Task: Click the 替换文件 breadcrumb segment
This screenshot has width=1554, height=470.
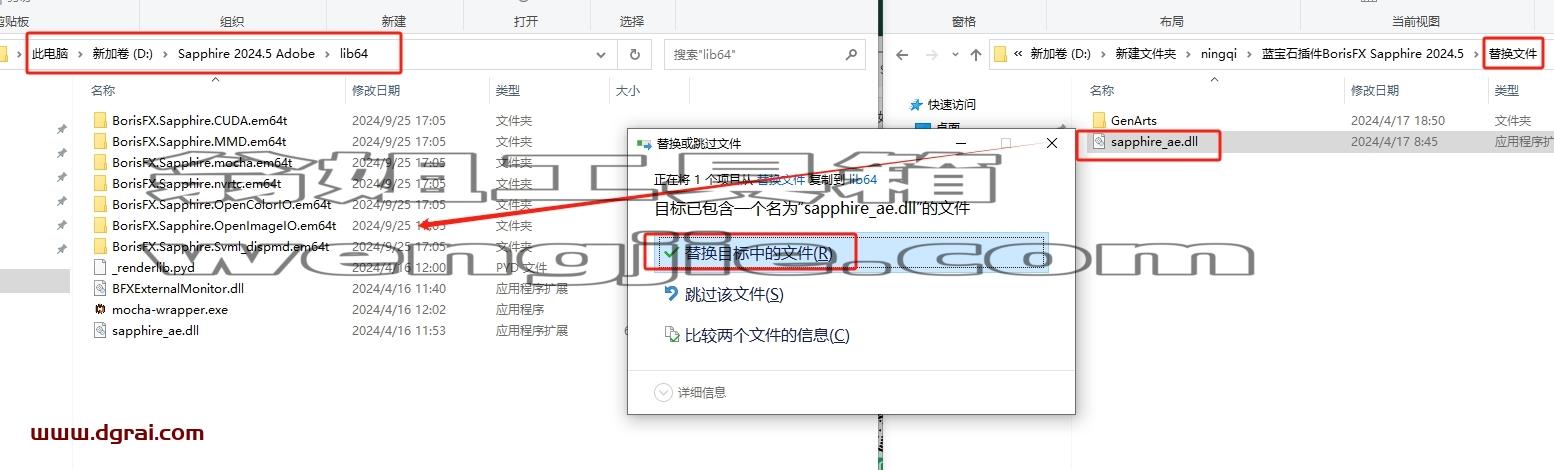Action: point(1512,54)
